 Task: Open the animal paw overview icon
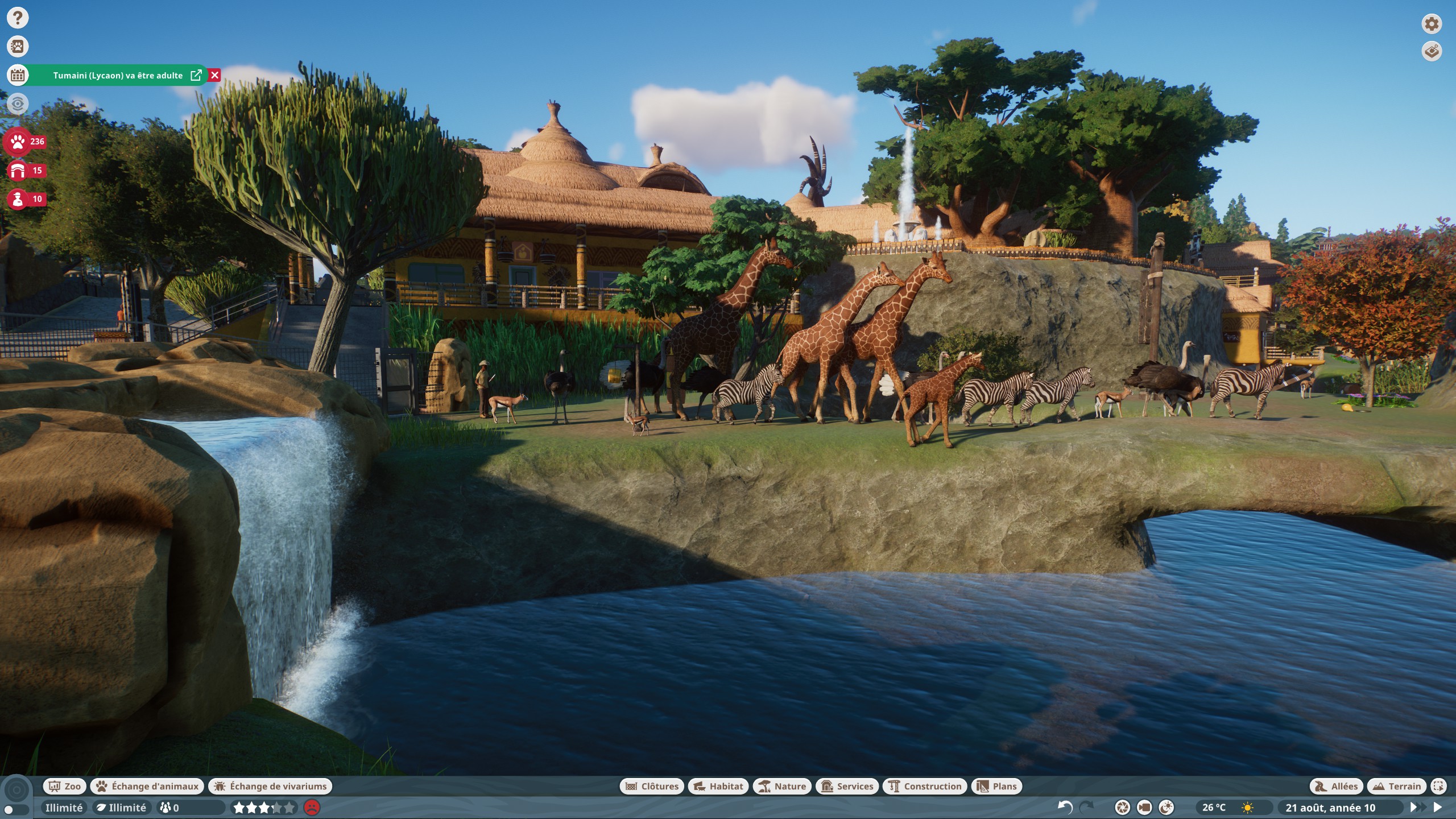pos(18,46)
